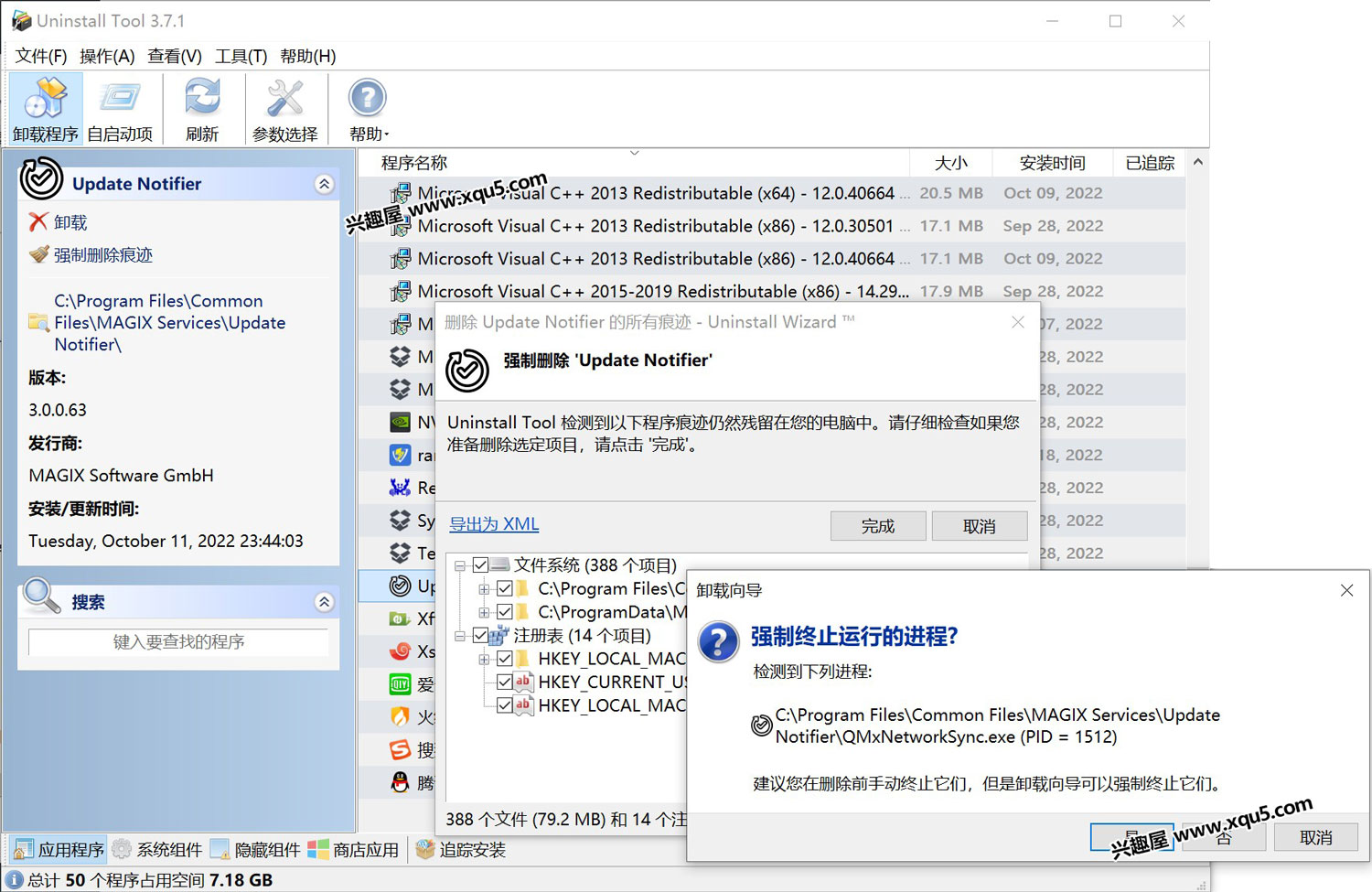Screen dimensions: 1372x892
Task: Toggle the first HKEY_LOCAL_MAC folder checkbox
Action: point(504,659)
